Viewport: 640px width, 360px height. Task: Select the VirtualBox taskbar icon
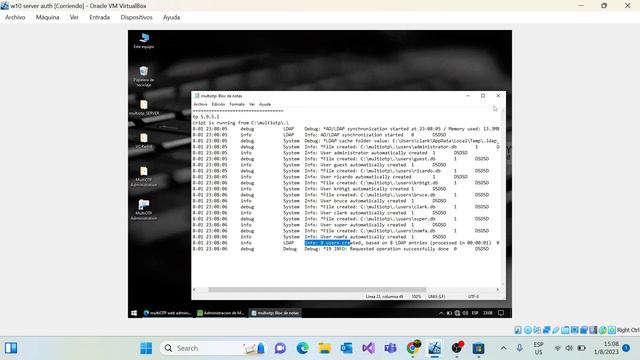click(435, 348)
